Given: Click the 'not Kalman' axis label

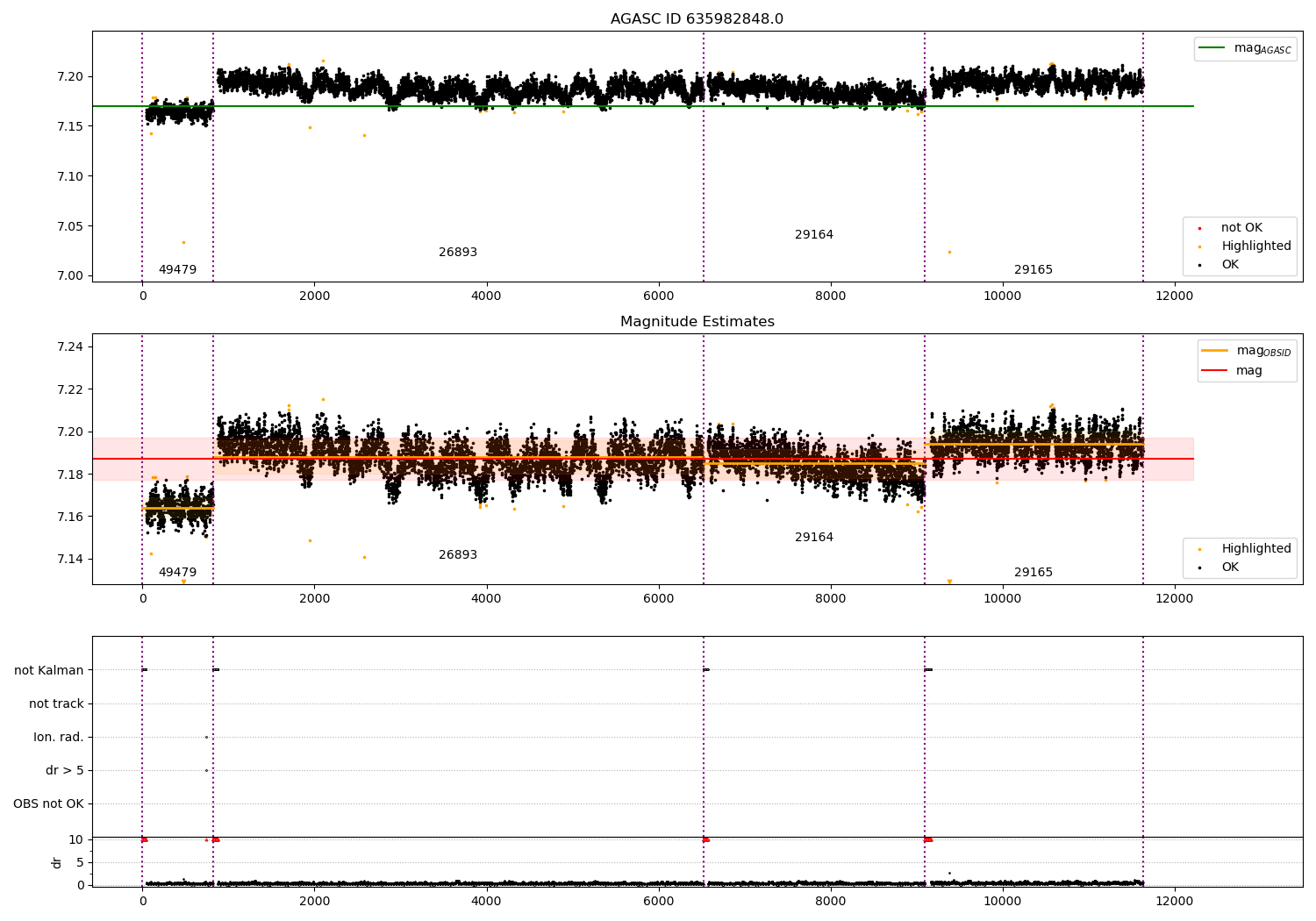Looking at the screenshot, I should click(49, 671).
